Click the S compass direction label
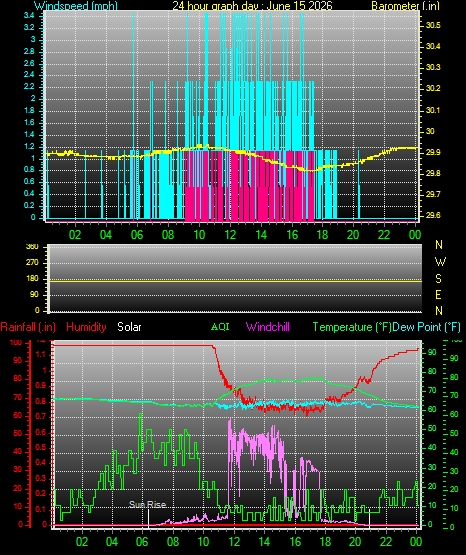The height and width of the screenshot is (555, 466). point(439,279)
